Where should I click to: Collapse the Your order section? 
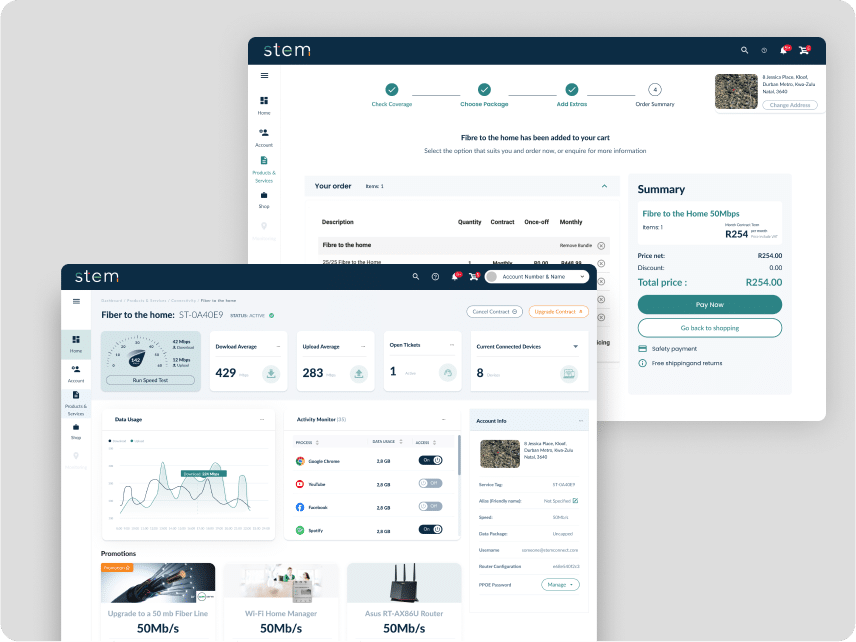click(604, 186)
